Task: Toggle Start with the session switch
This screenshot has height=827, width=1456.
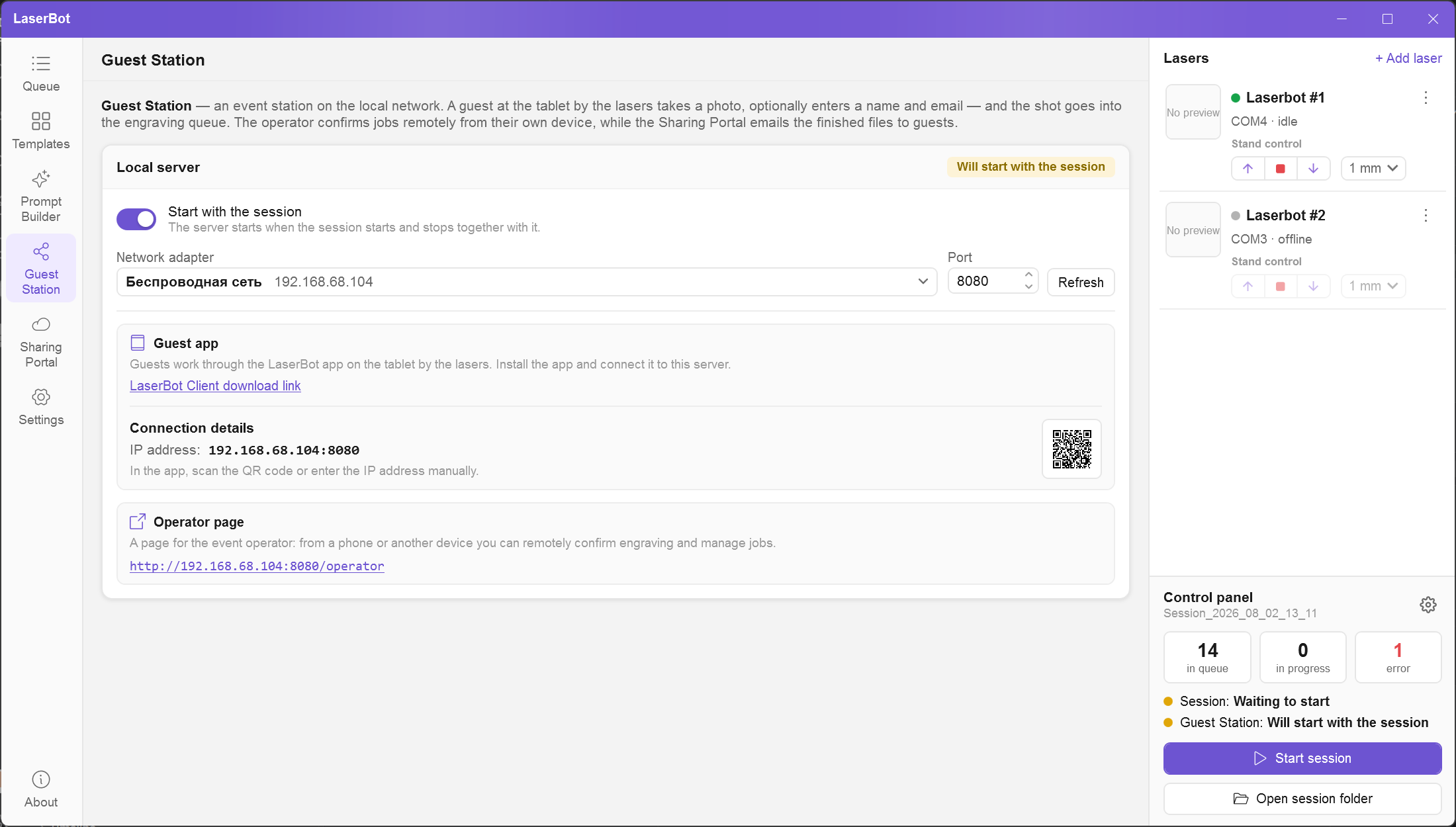Action: pos(136,219)
